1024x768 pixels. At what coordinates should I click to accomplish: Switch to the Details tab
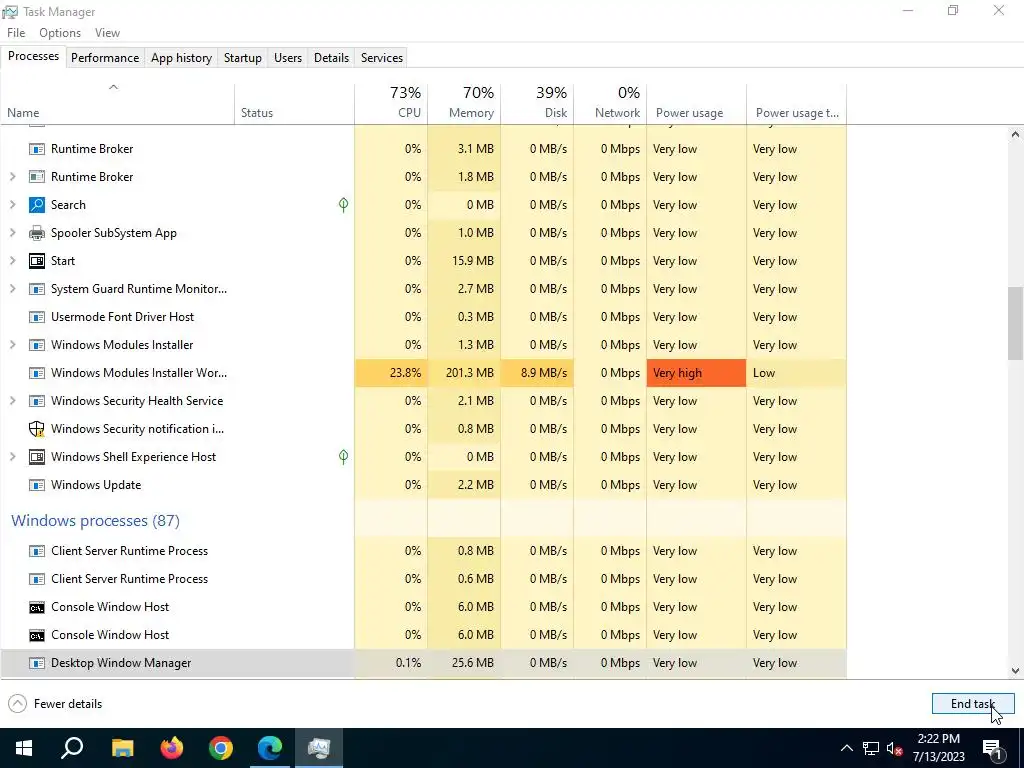pyautogui.click(x=331, y=58)
